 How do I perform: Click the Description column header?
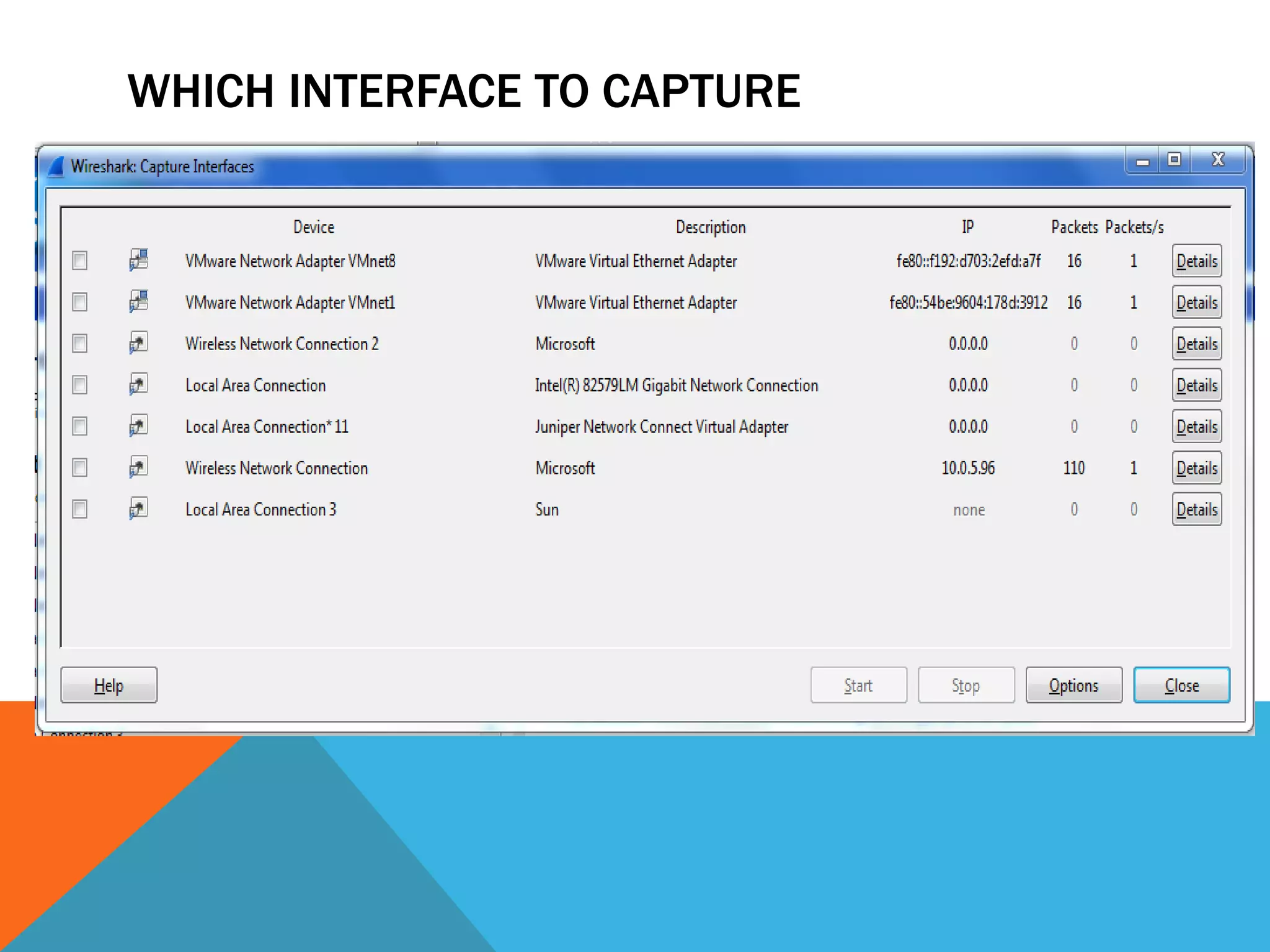coord(711,227)
